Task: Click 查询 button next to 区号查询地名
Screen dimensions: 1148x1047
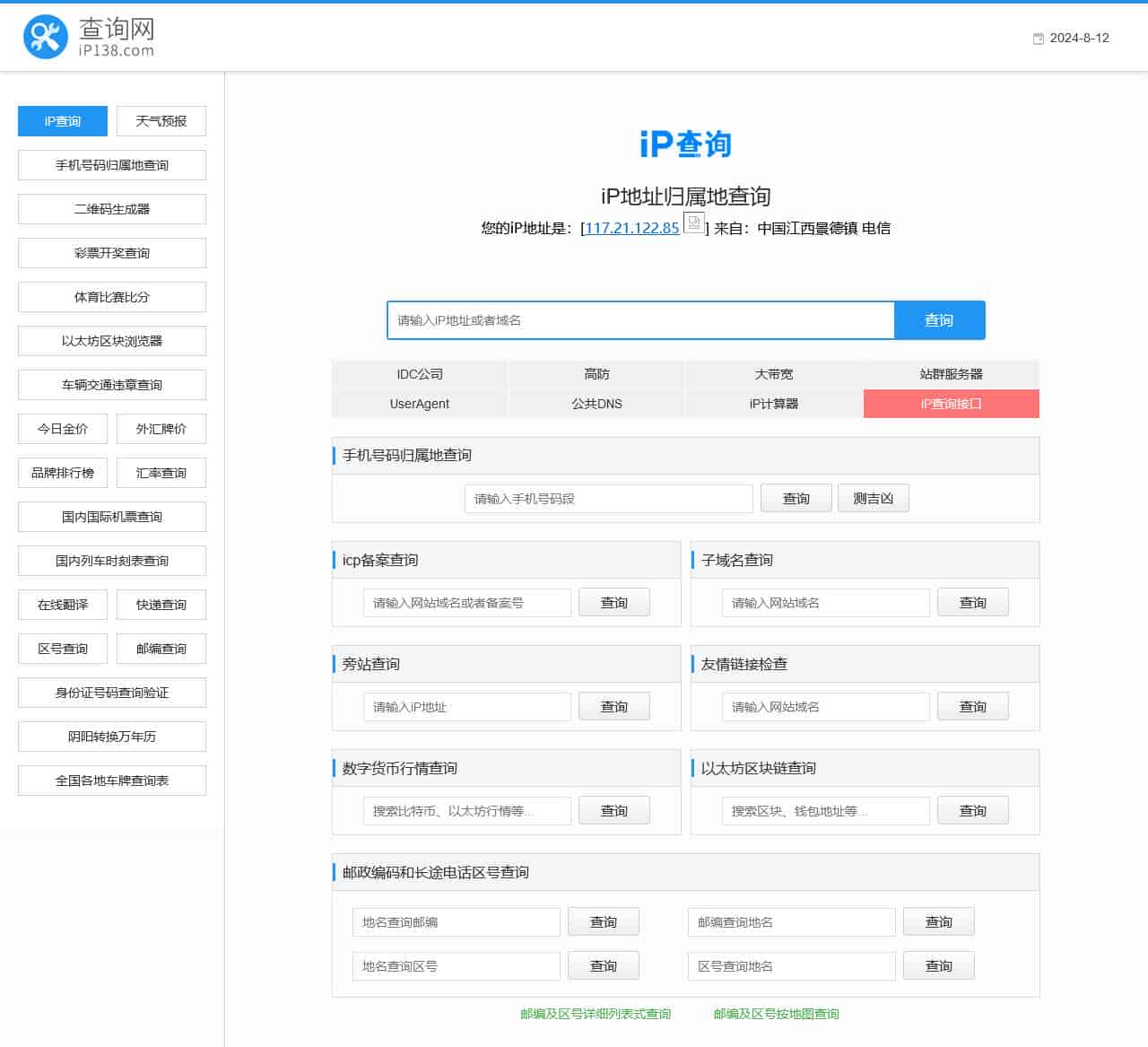Action: 939,966
